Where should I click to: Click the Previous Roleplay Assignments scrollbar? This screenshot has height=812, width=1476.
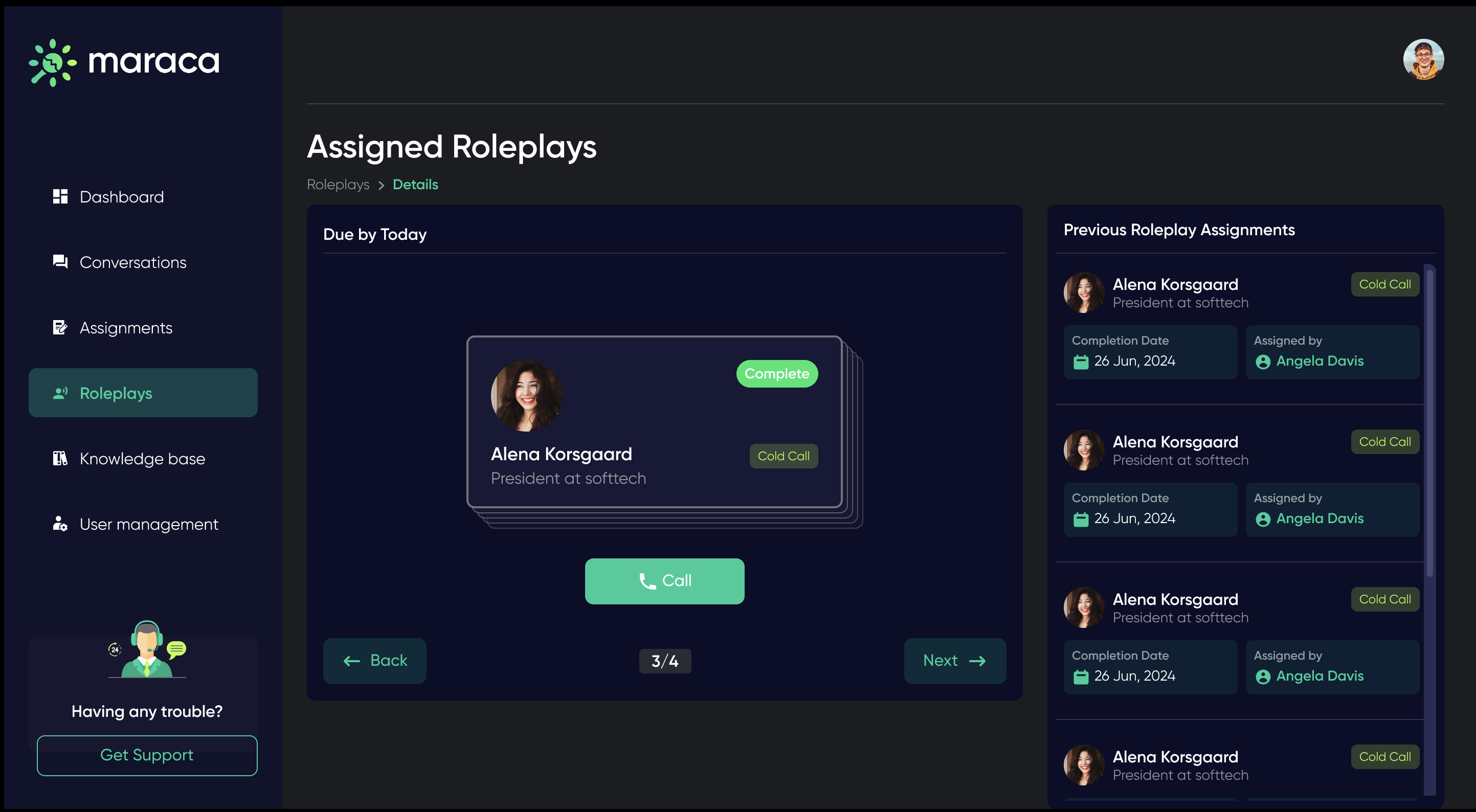(1430, 424)
